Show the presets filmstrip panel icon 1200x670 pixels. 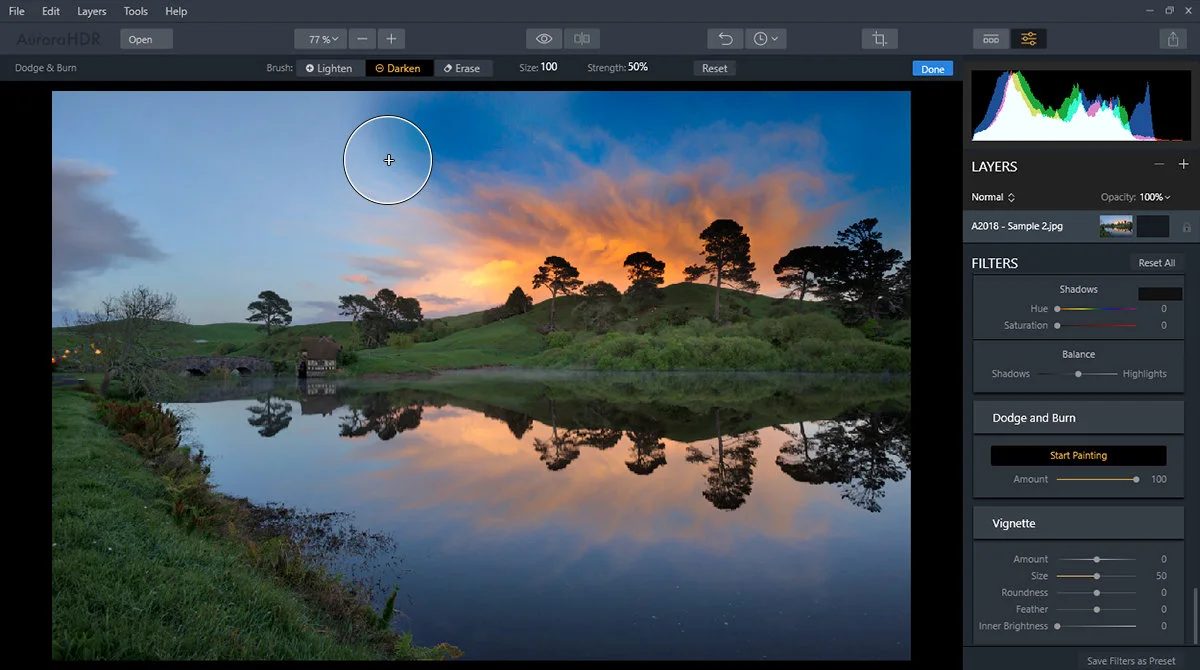(991, 39)
